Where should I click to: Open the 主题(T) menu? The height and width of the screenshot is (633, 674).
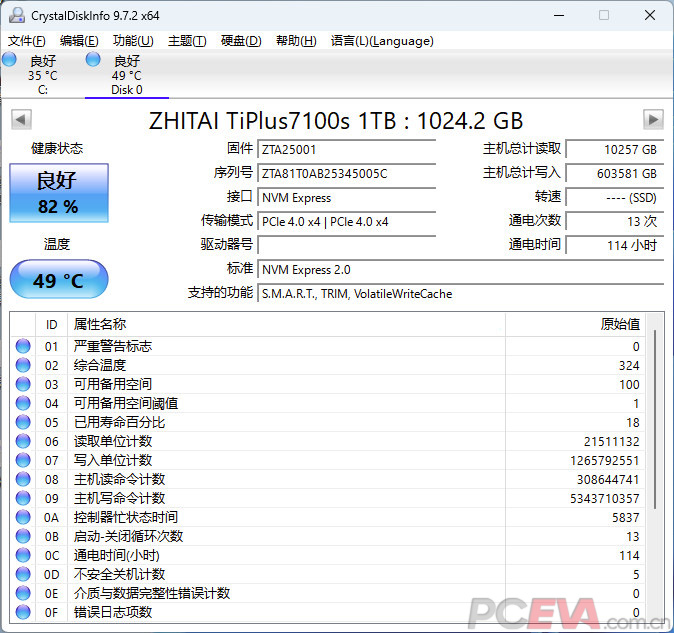(x=187, y=41)
